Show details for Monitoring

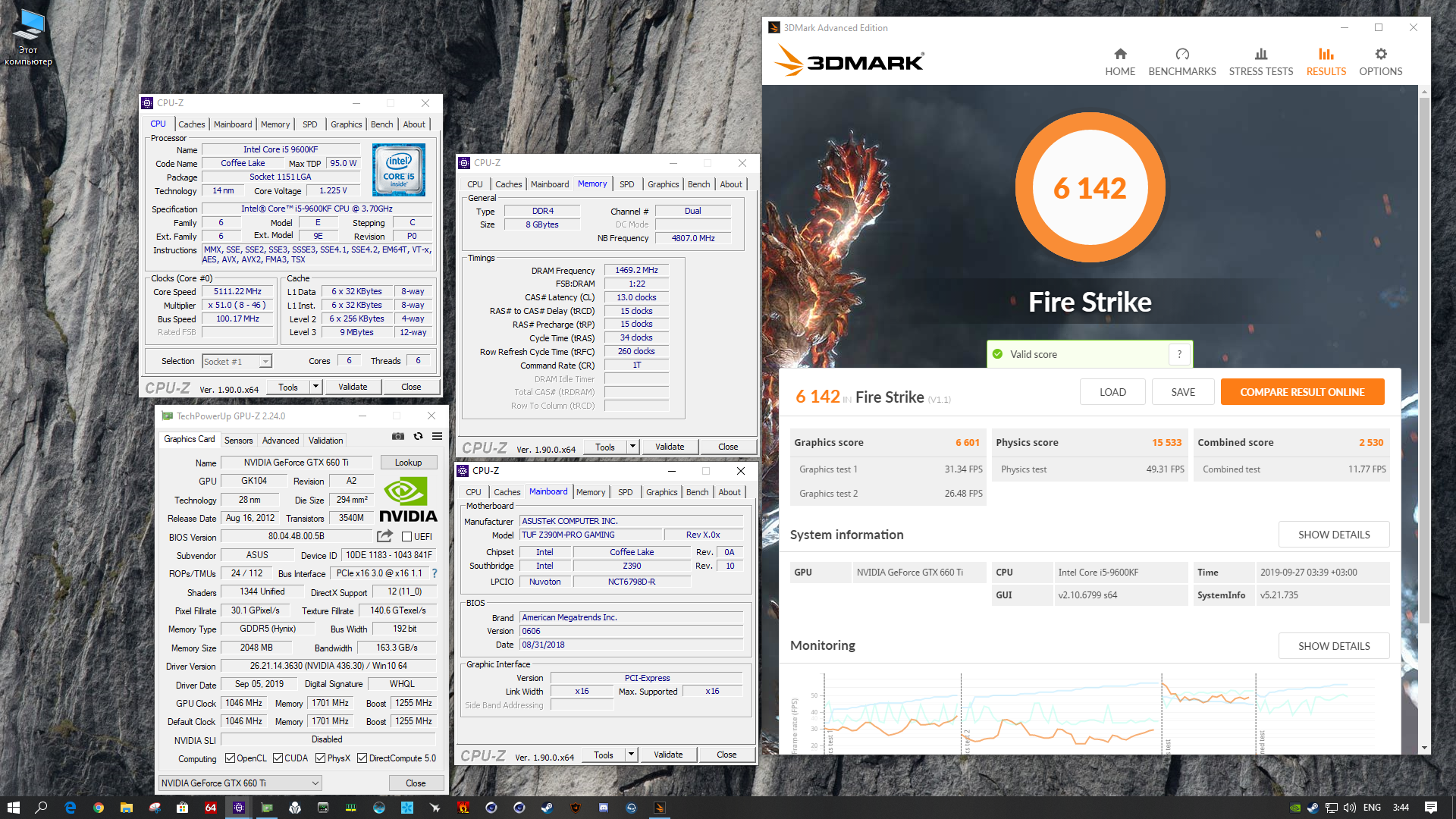coord(1334,646)
